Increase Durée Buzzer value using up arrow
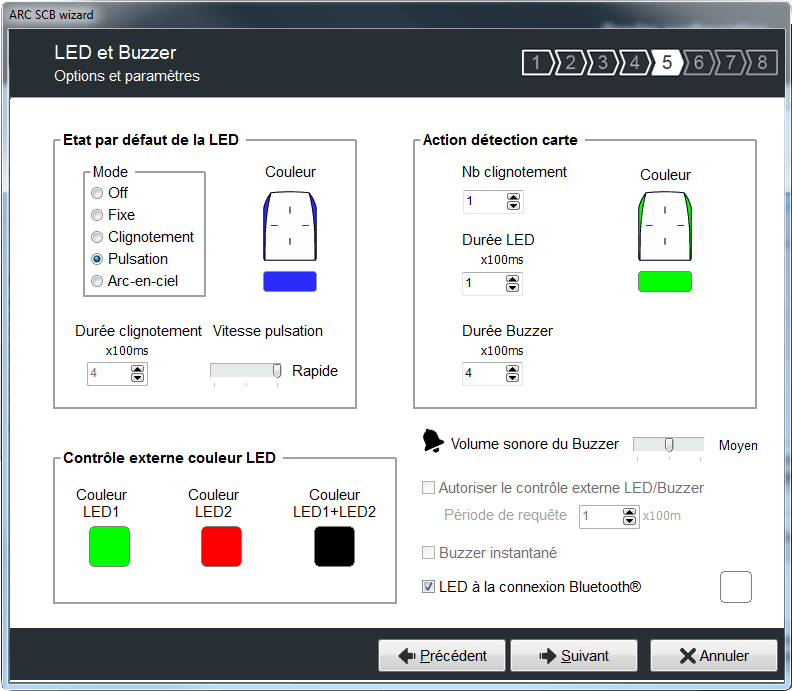 click(x=513, y=369)
